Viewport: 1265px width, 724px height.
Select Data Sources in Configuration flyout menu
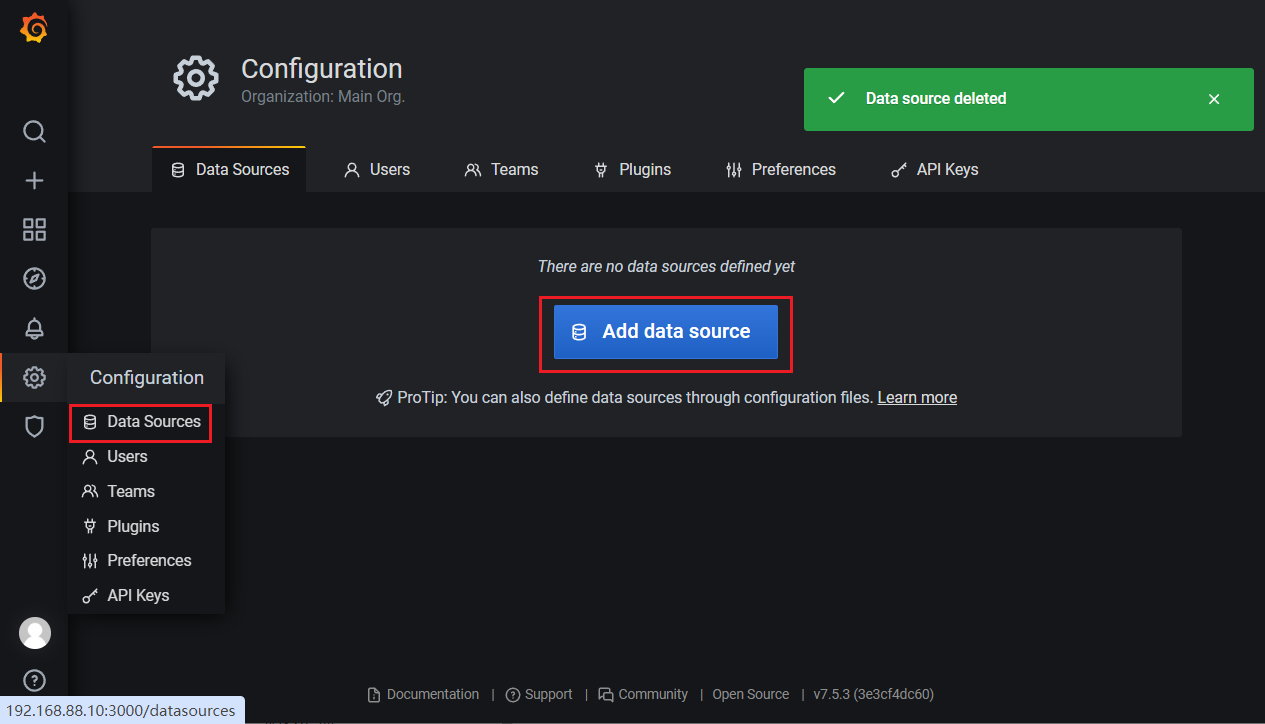pos(141,422)
